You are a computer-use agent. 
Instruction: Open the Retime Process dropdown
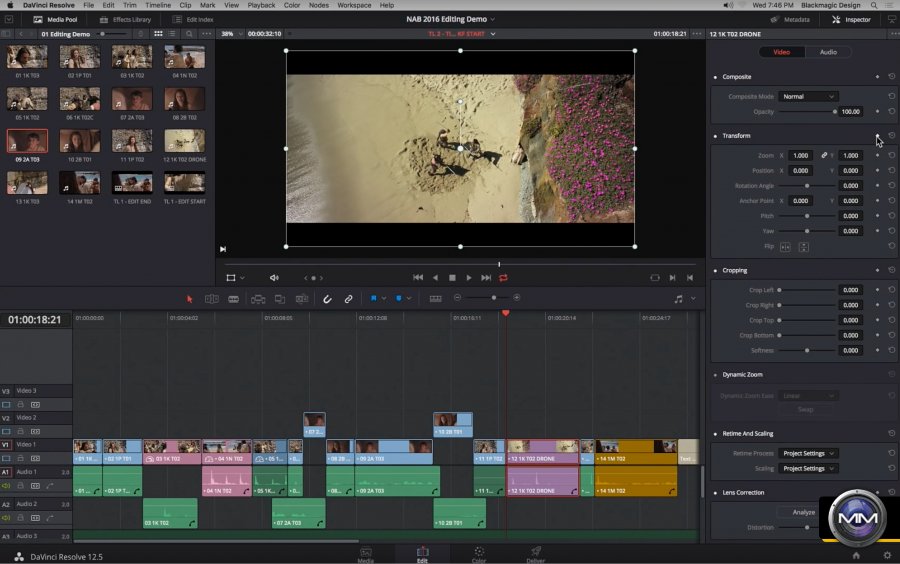click(x=808, y=453)
